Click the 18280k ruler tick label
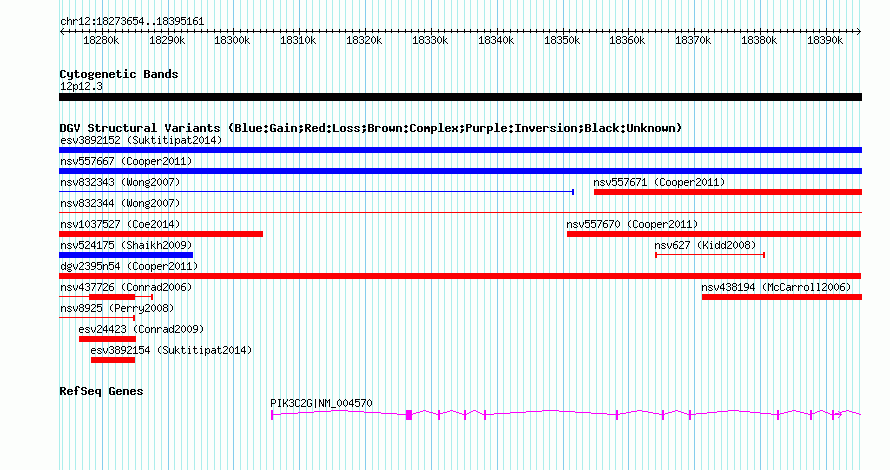Viewport: 890px width, 470px height. tap(101, 40)
